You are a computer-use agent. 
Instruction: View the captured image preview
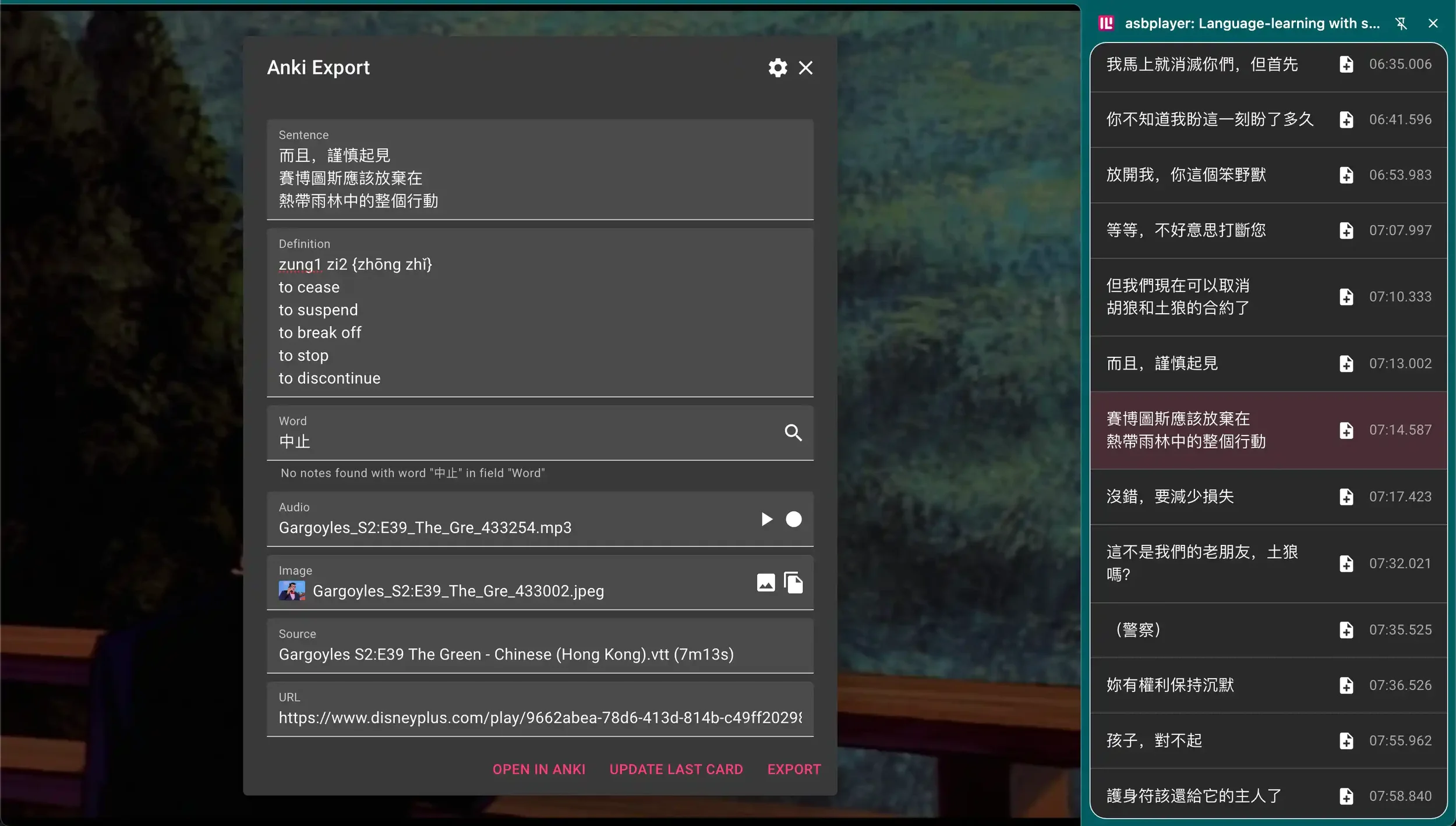(x=766, y=582)
